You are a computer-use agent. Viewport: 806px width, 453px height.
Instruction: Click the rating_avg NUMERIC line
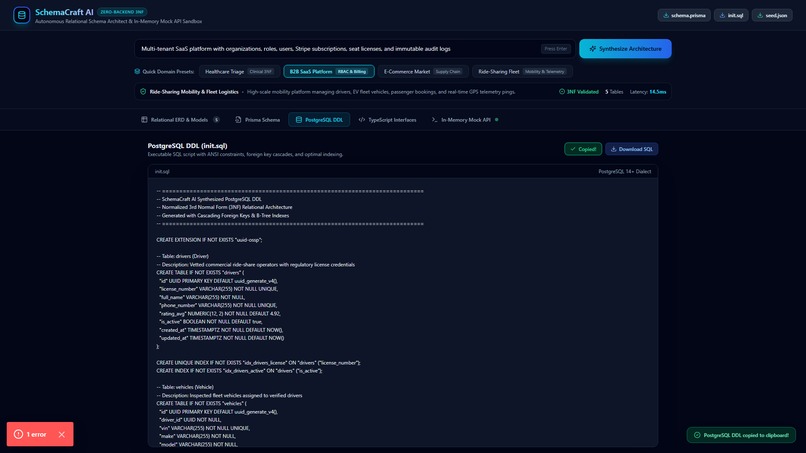point(219,314)
